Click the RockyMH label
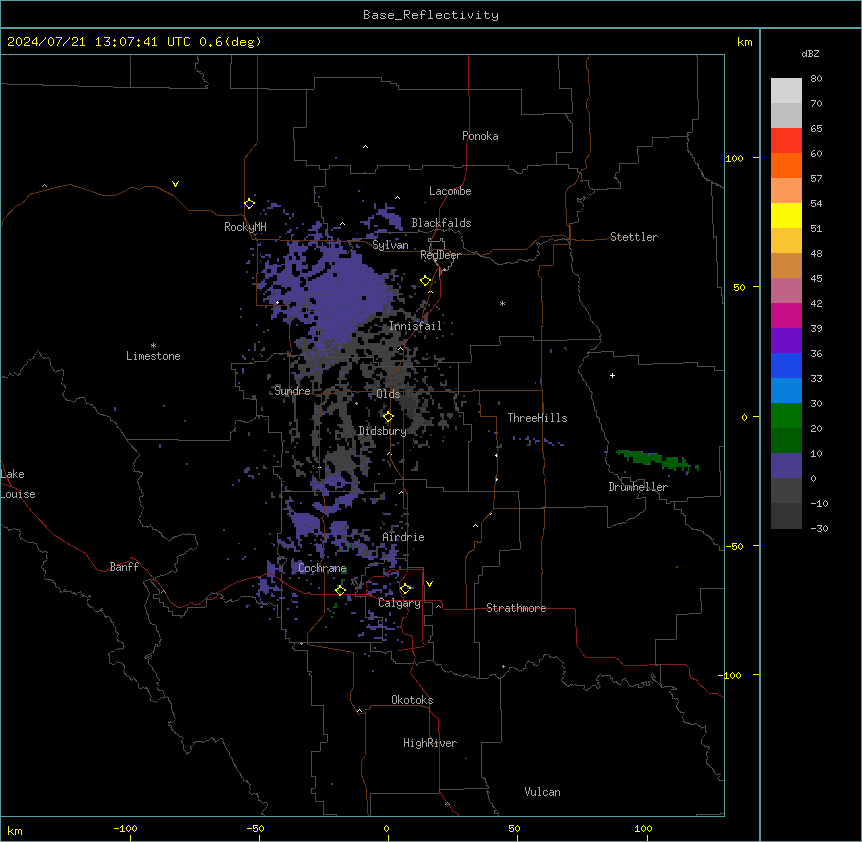 245,227
